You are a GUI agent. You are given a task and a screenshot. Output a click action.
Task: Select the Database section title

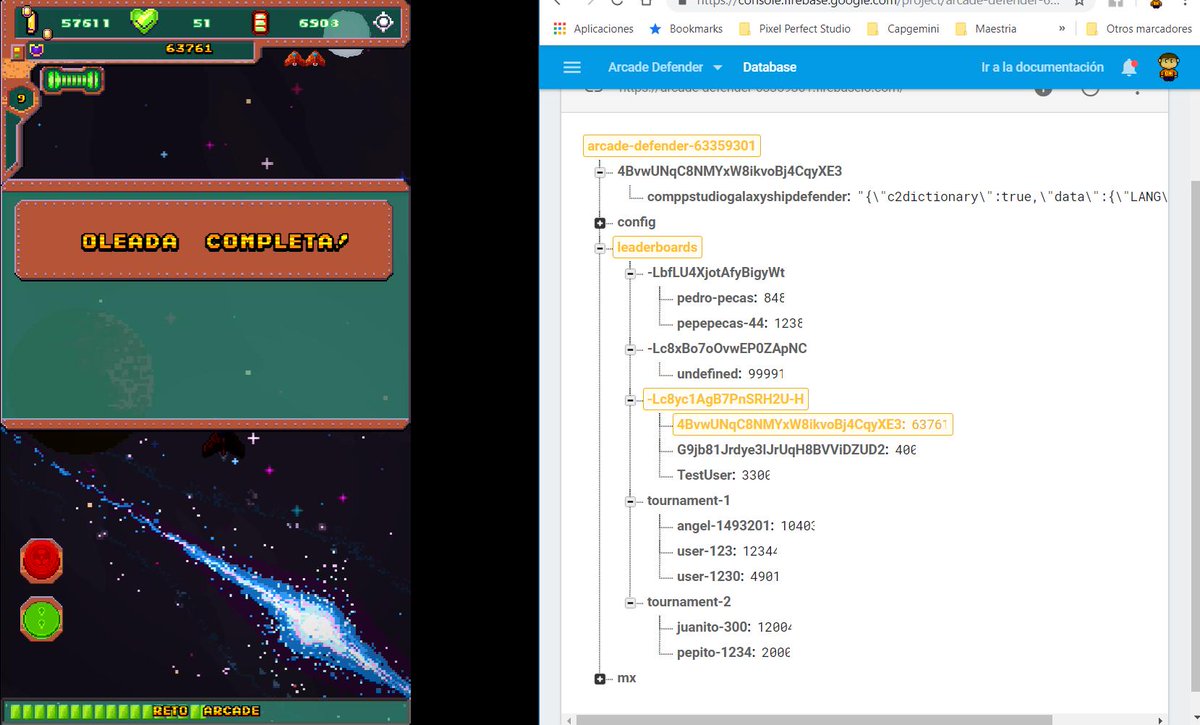769,67
